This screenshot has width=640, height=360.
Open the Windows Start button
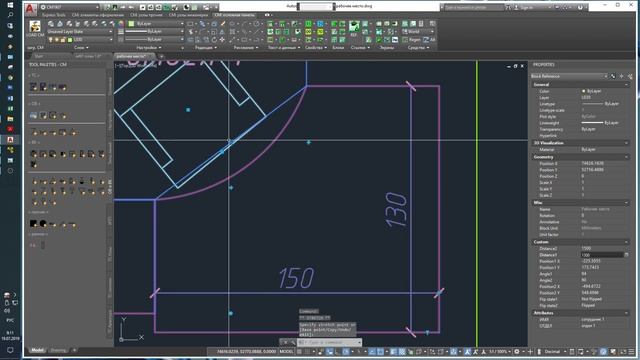[10, 5]
